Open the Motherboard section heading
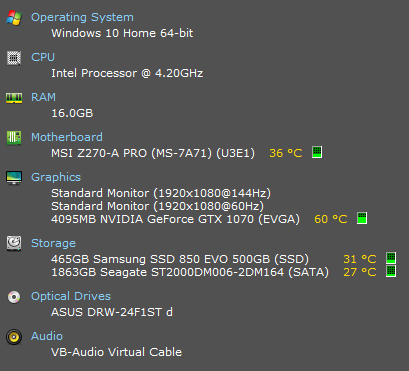Screen dimensions: 409x371 coord(67,137)
